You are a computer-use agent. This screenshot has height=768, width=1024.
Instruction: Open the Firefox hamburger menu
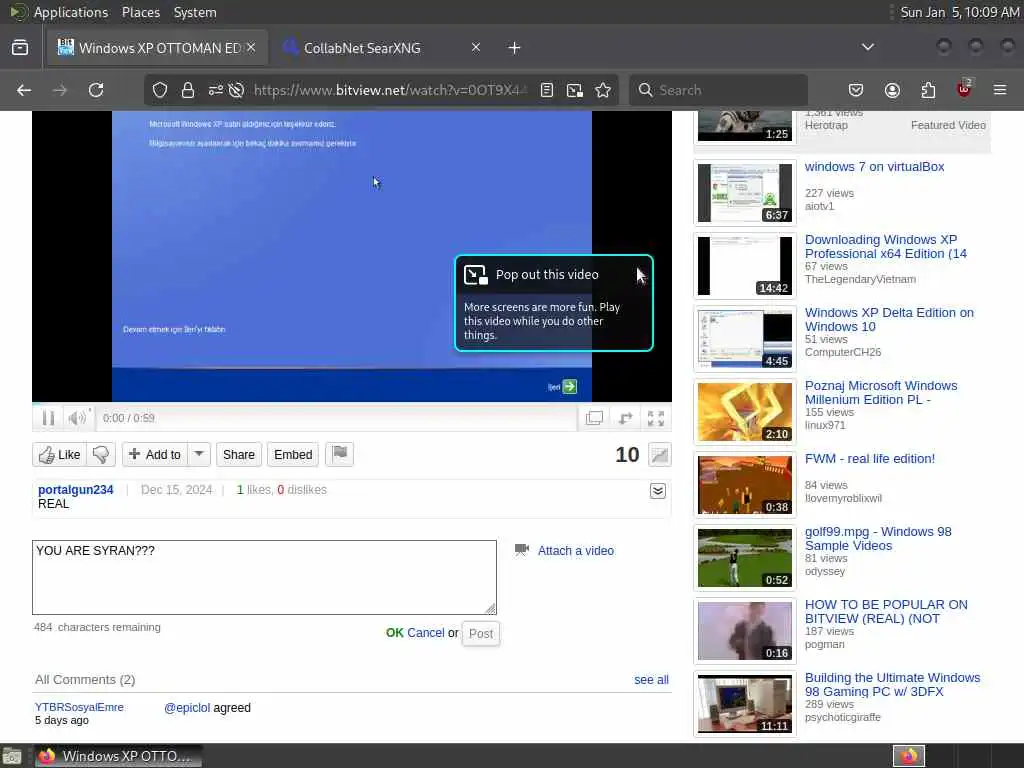1000,90
